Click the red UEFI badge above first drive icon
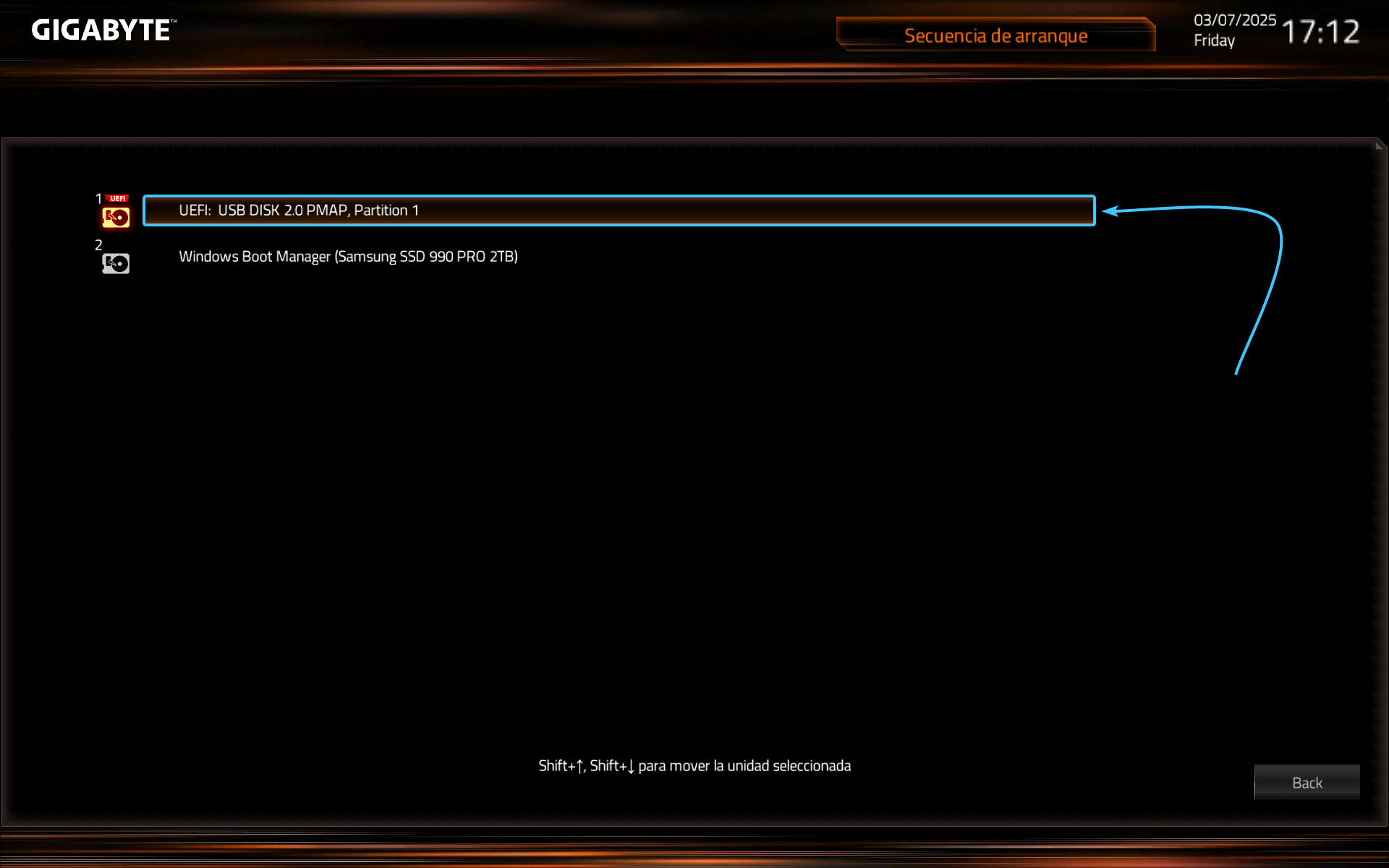This screenshot has height=868, width=1389. point(117,198)
